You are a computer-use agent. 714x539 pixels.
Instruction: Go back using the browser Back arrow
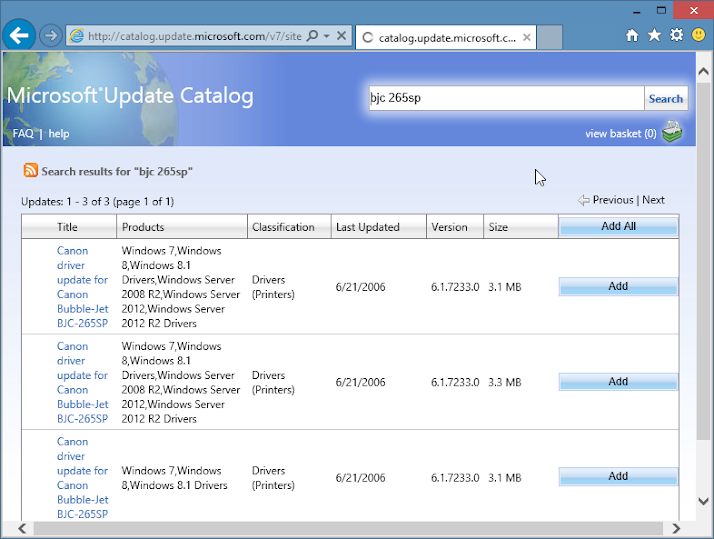(x=19, y=35)
